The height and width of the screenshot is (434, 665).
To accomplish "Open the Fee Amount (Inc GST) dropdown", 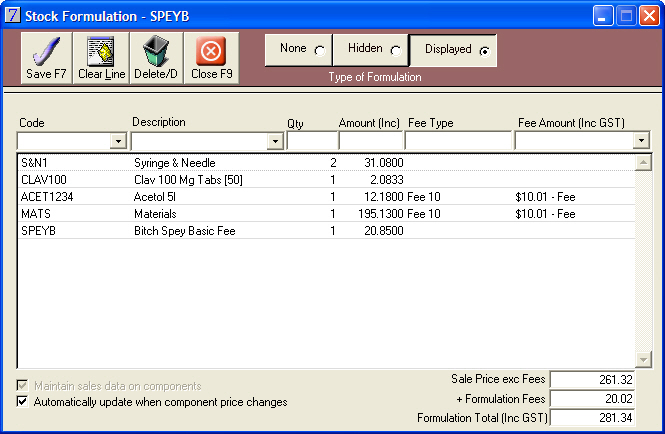I will click(641, 140).
